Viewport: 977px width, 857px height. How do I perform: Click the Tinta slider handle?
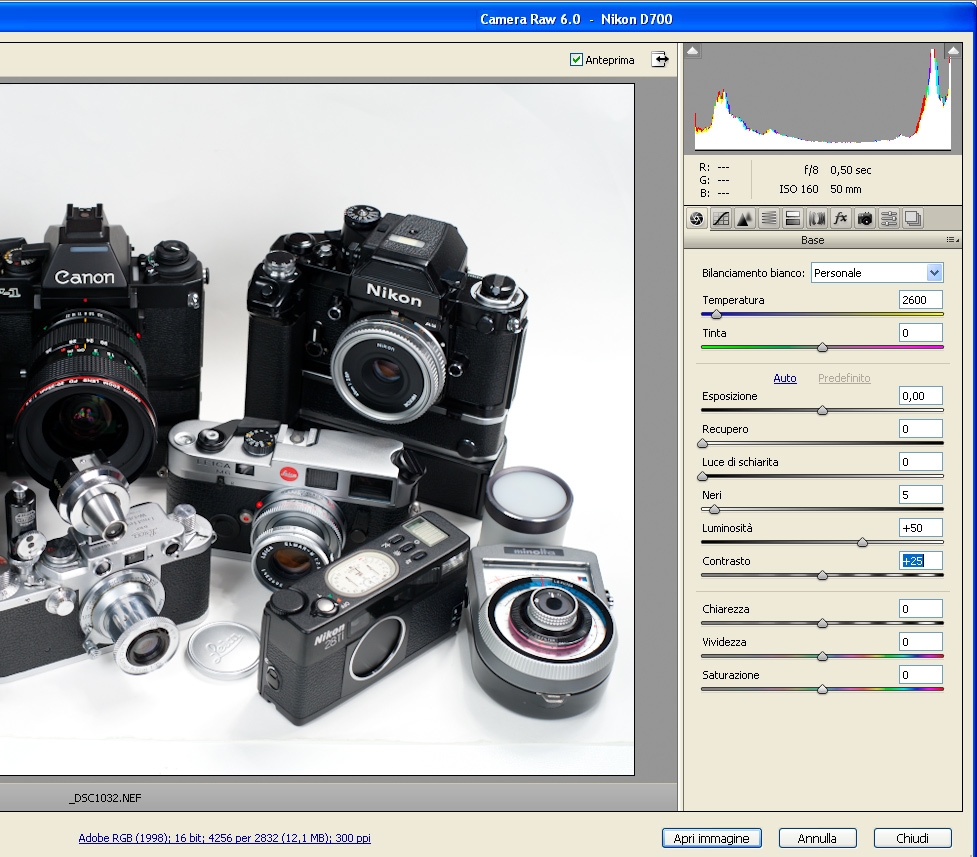[822, 347]
